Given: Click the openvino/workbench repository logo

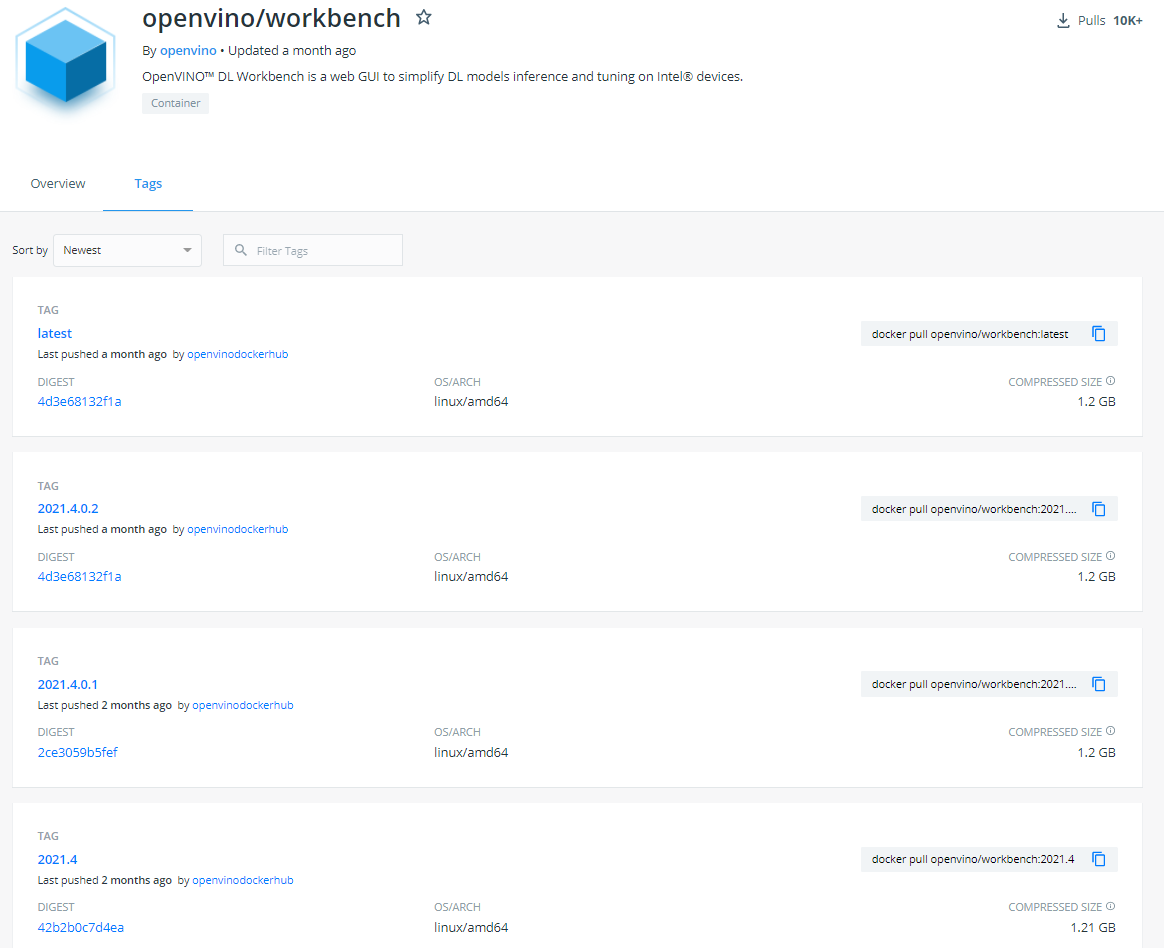Looking at the screenshot, I should point(64,62).
